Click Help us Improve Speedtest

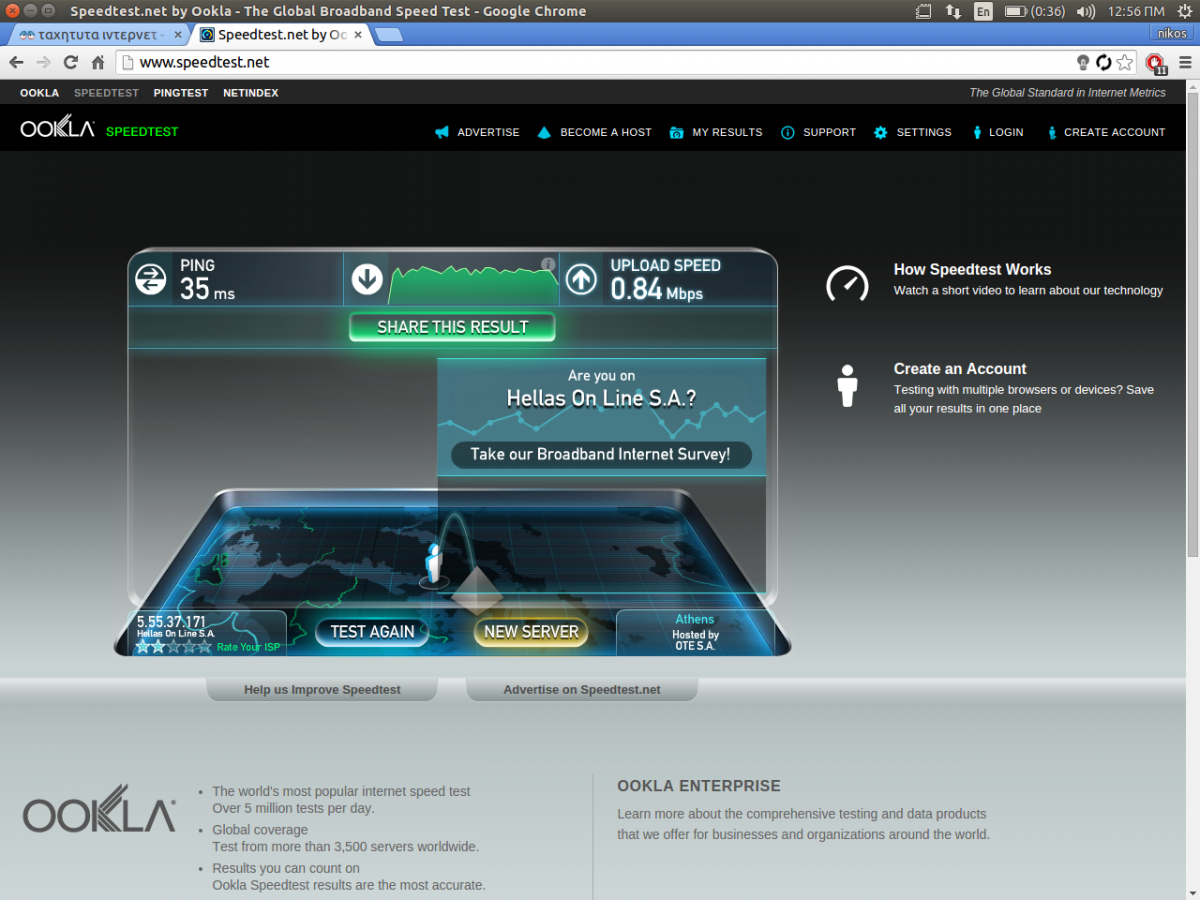pos(322,690)
